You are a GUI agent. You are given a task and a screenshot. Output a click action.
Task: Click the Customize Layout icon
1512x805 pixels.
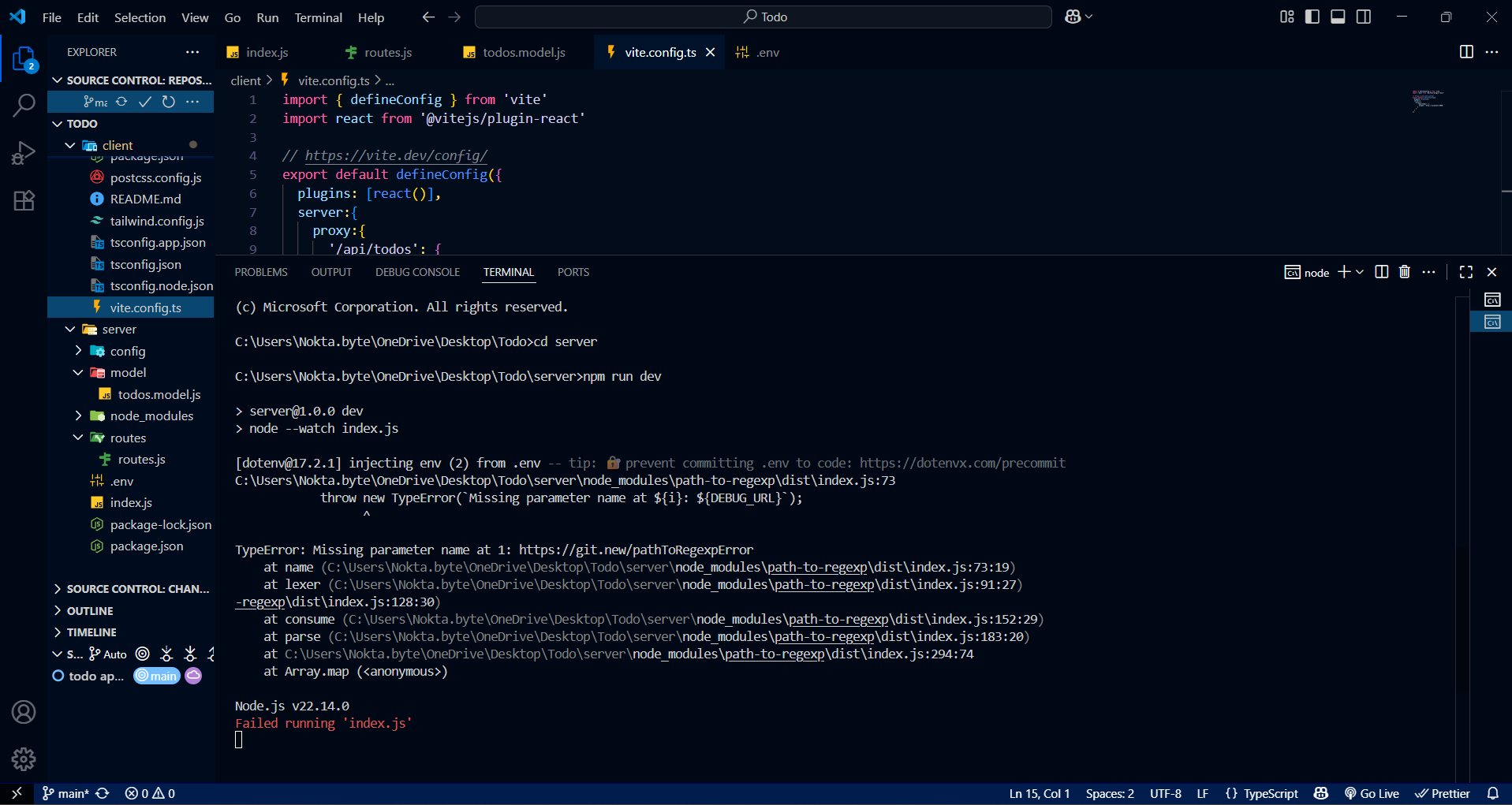point(1287,17)
